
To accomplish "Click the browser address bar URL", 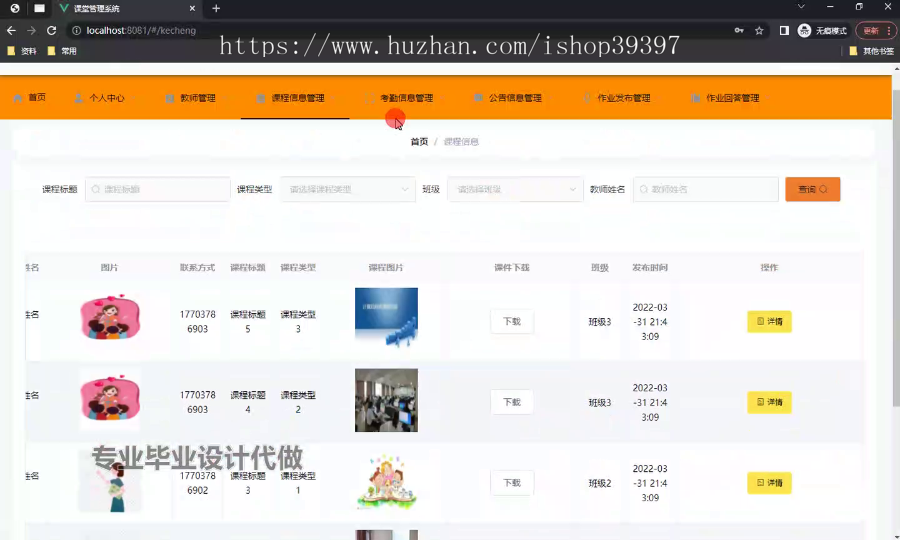I will tap(141, 30).
